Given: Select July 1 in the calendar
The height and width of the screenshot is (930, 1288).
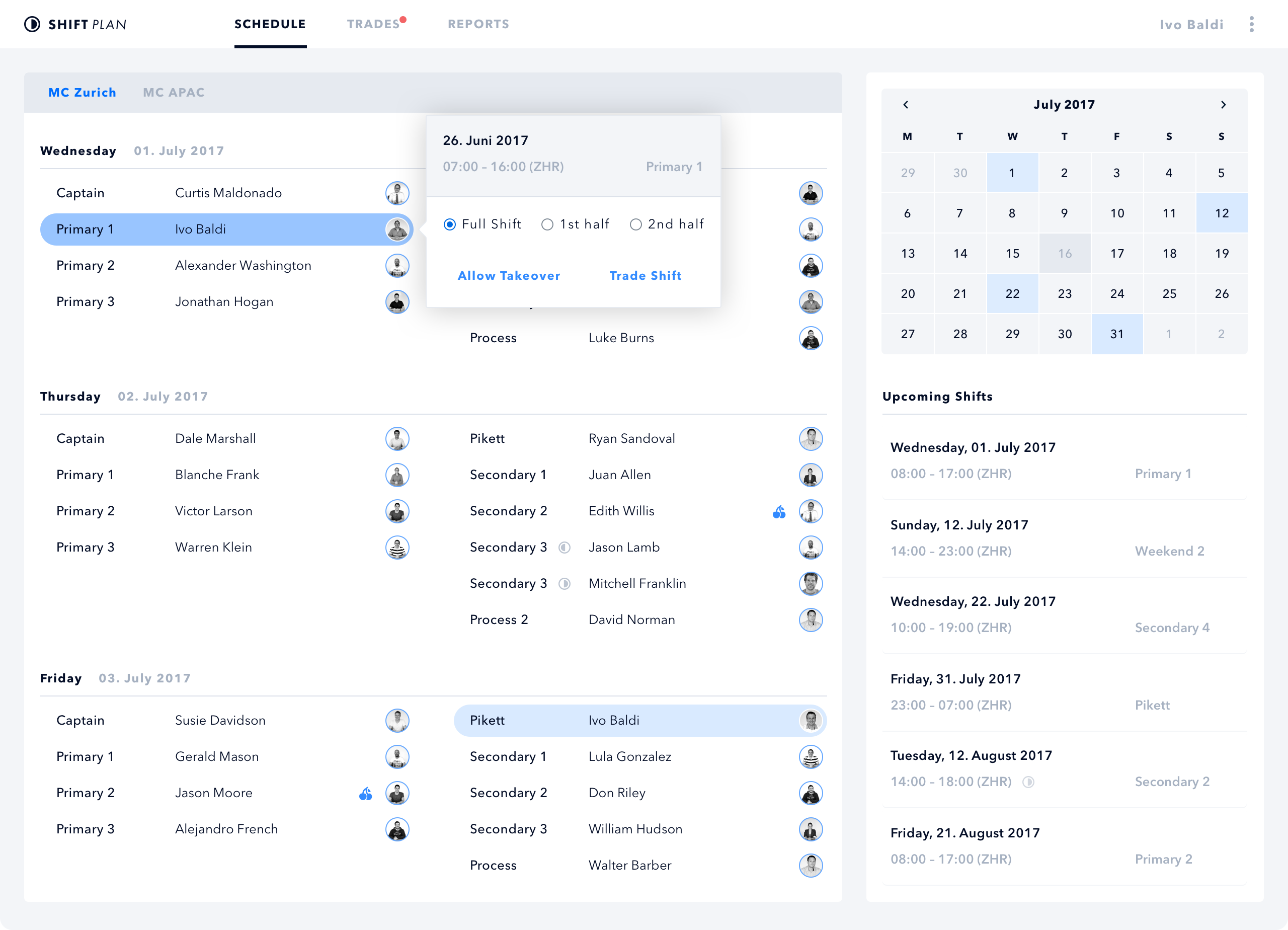Looking at the screenshot, I should pos(1012,173).
